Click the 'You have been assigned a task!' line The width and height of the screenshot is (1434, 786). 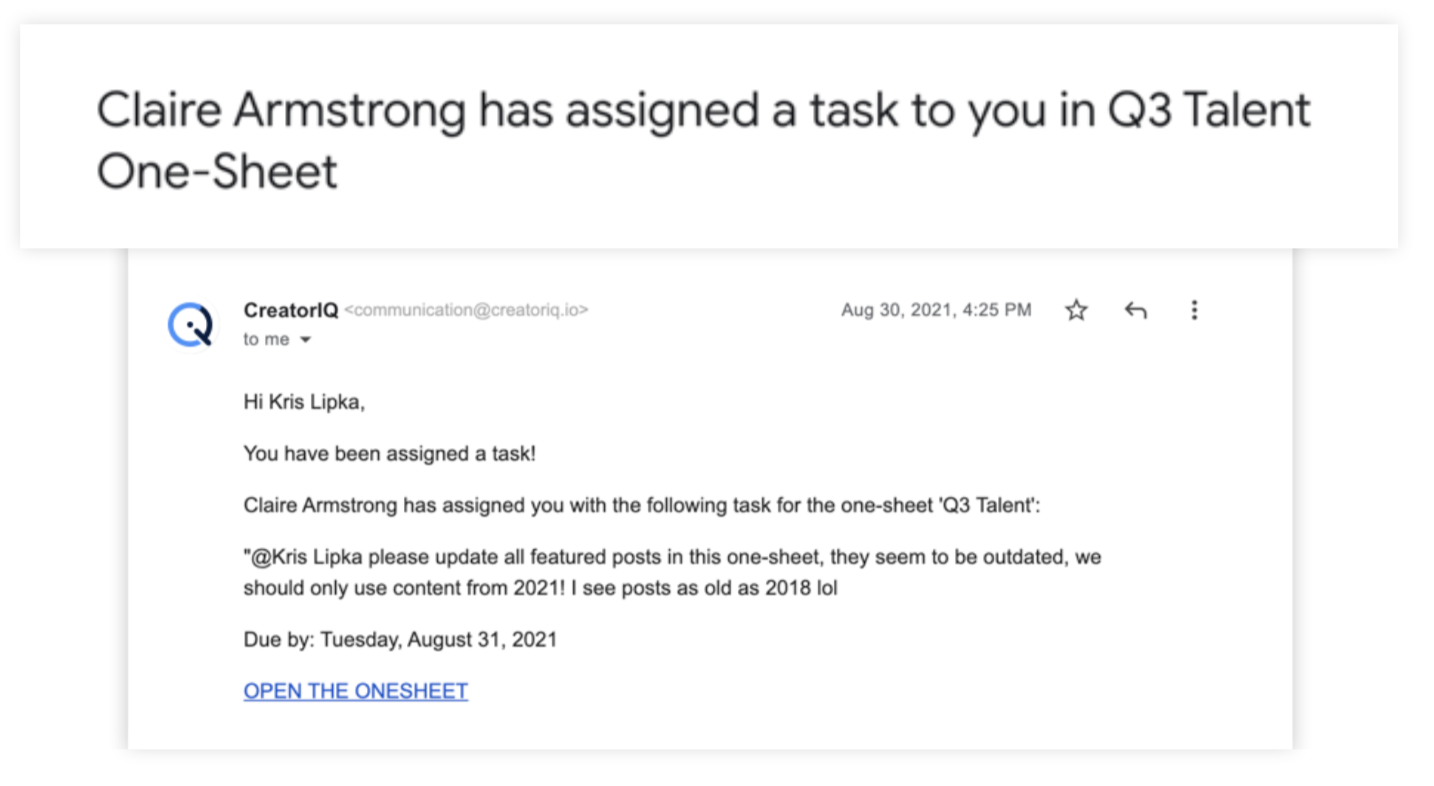(390, 454)
